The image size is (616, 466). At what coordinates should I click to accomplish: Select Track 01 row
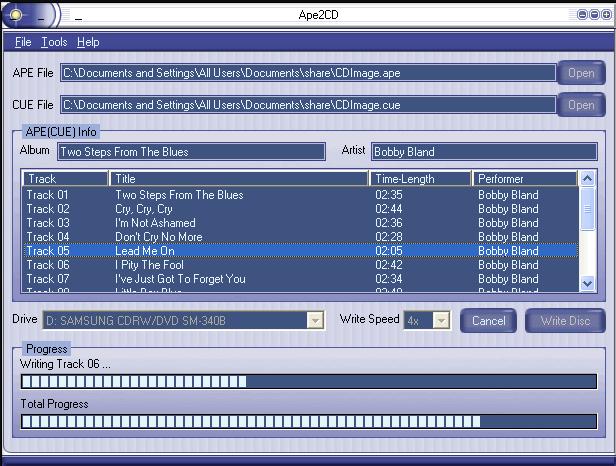pyautogui.click(x=301, y=195)
